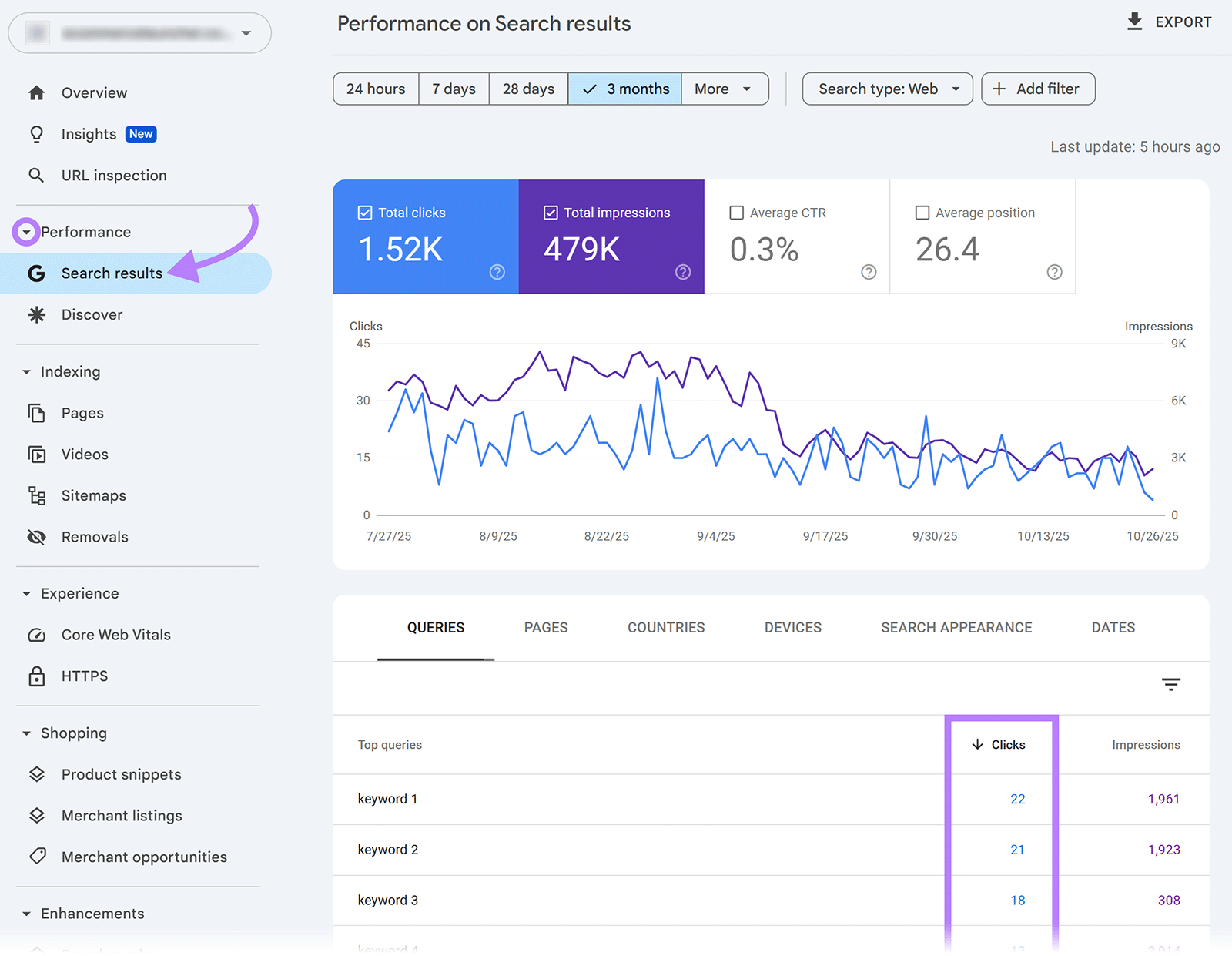Enable the Average CTR checkbox
Image resolution: width=1232 pixels, height=956 pixels.
click(x=737, y=212)
